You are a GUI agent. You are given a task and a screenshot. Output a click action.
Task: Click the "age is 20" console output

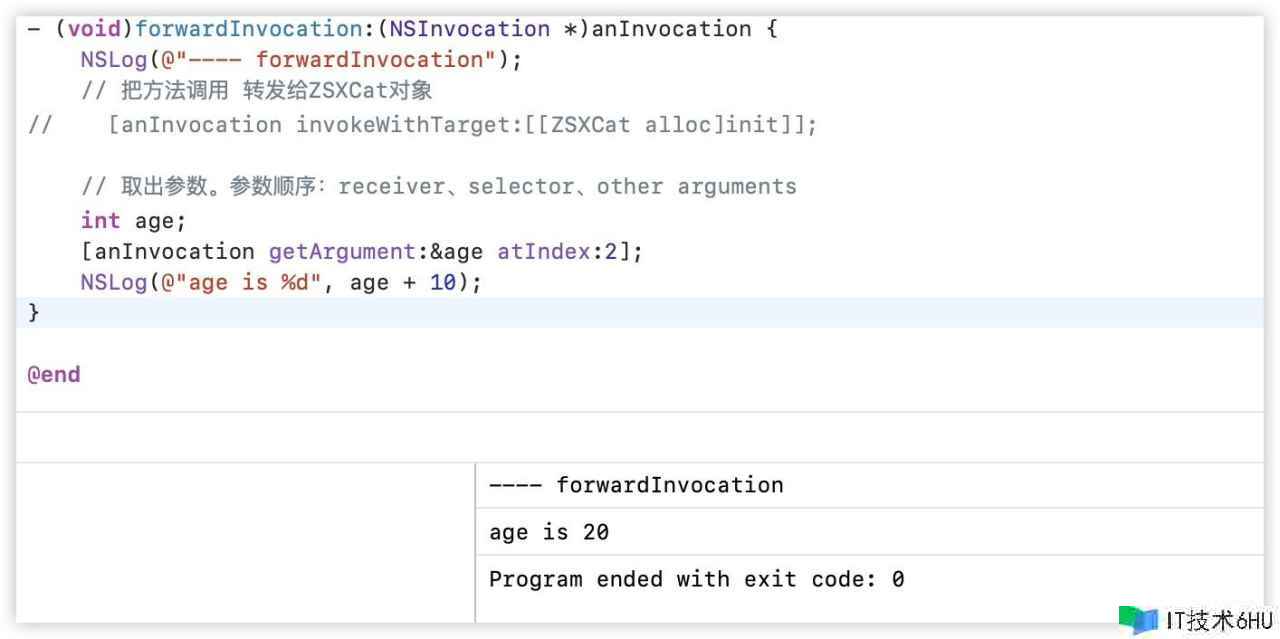tap(549, 533)
